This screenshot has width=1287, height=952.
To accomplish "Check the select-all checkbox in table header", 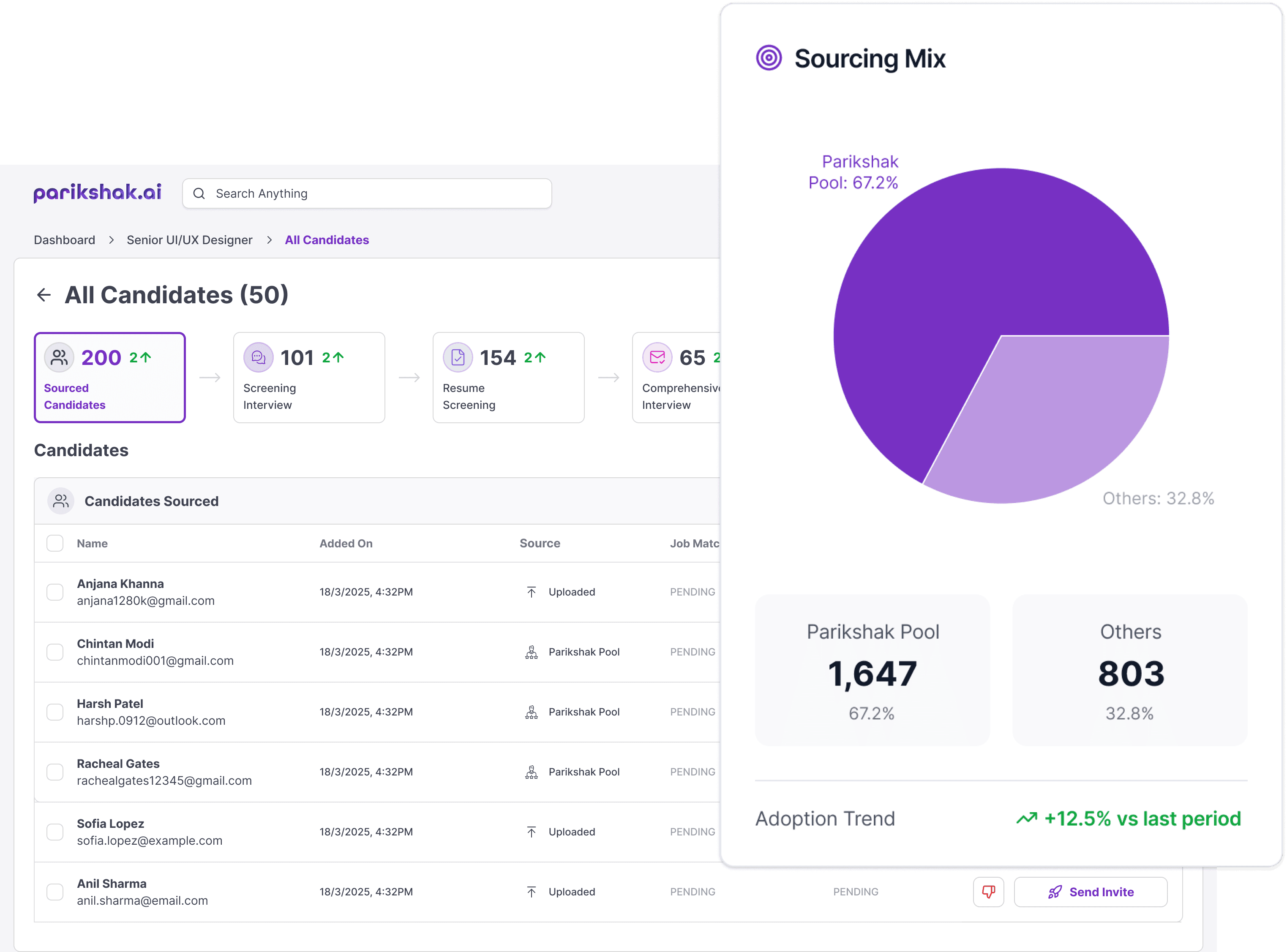I will [x=55, y=543].
